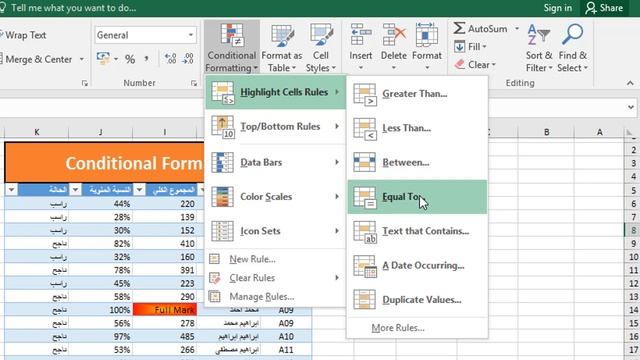
Task: Select Equal To rule
Action: point(417,197)
